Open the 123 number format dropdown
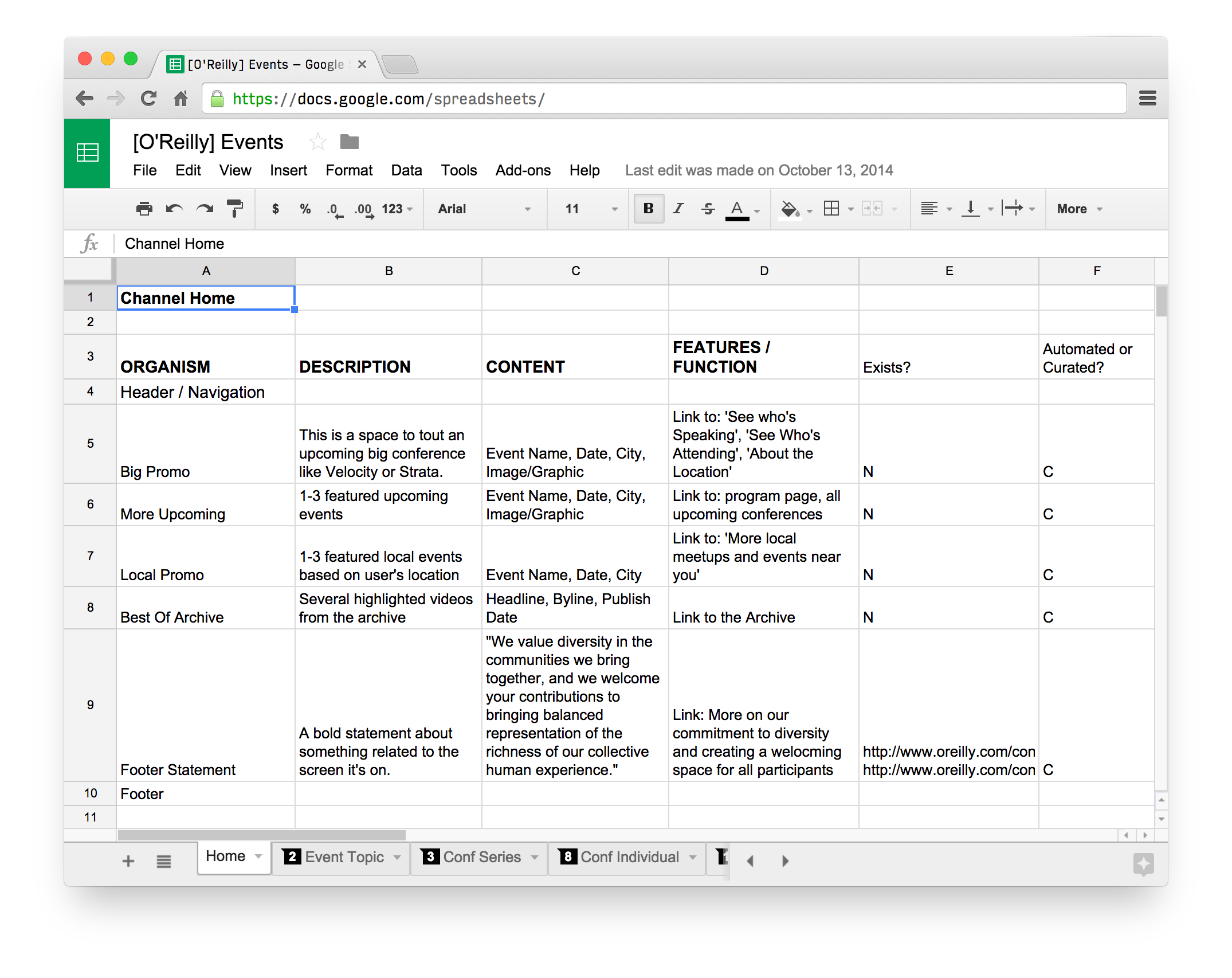The image size is (1232, 978). [x=397, y=209]
